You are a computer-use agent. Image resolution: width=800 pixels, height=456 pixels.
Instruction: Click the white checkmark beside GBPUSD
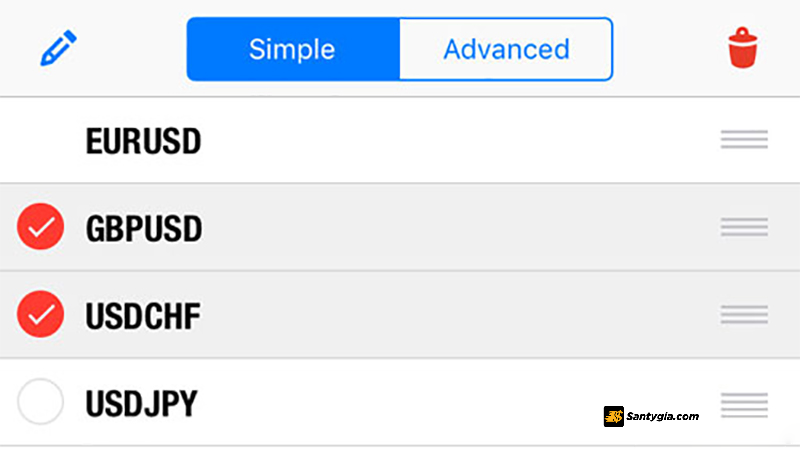tap(41, 227)
